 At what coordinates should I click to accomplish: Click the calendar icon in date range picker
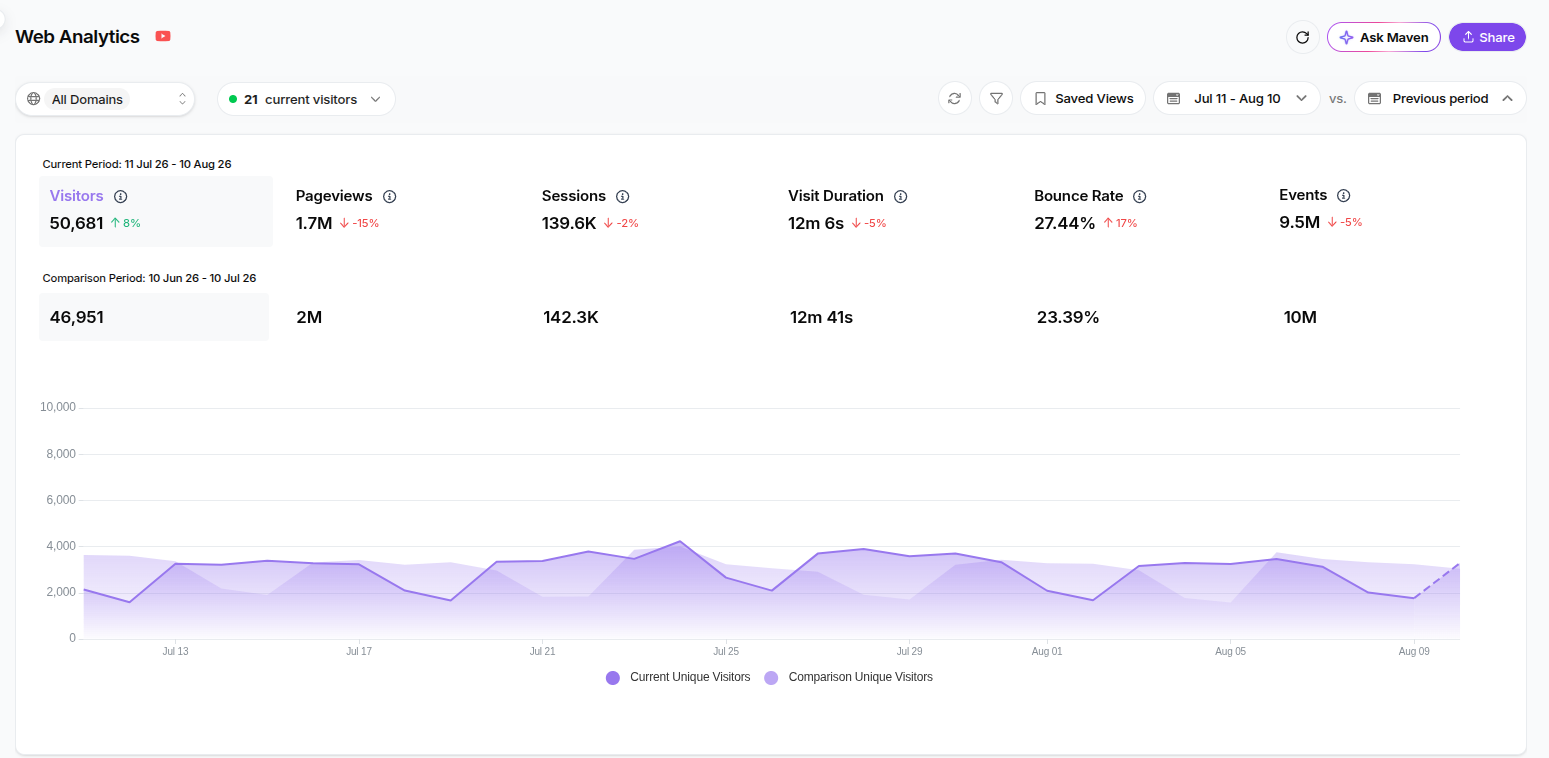1174,98
